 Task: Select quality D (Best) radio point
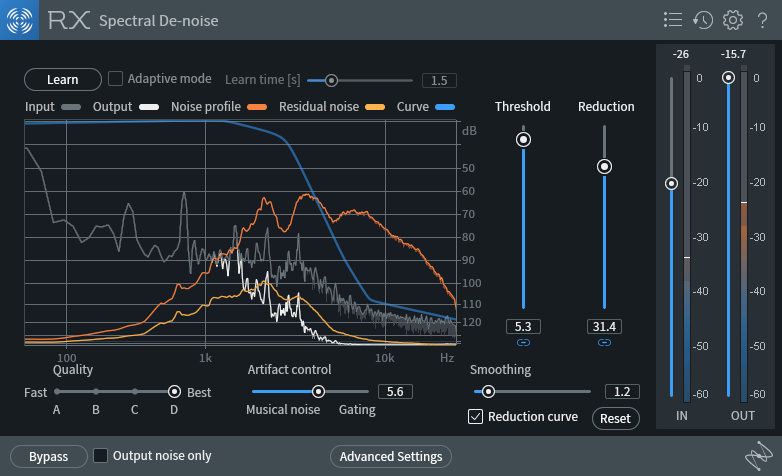[174, 392]
